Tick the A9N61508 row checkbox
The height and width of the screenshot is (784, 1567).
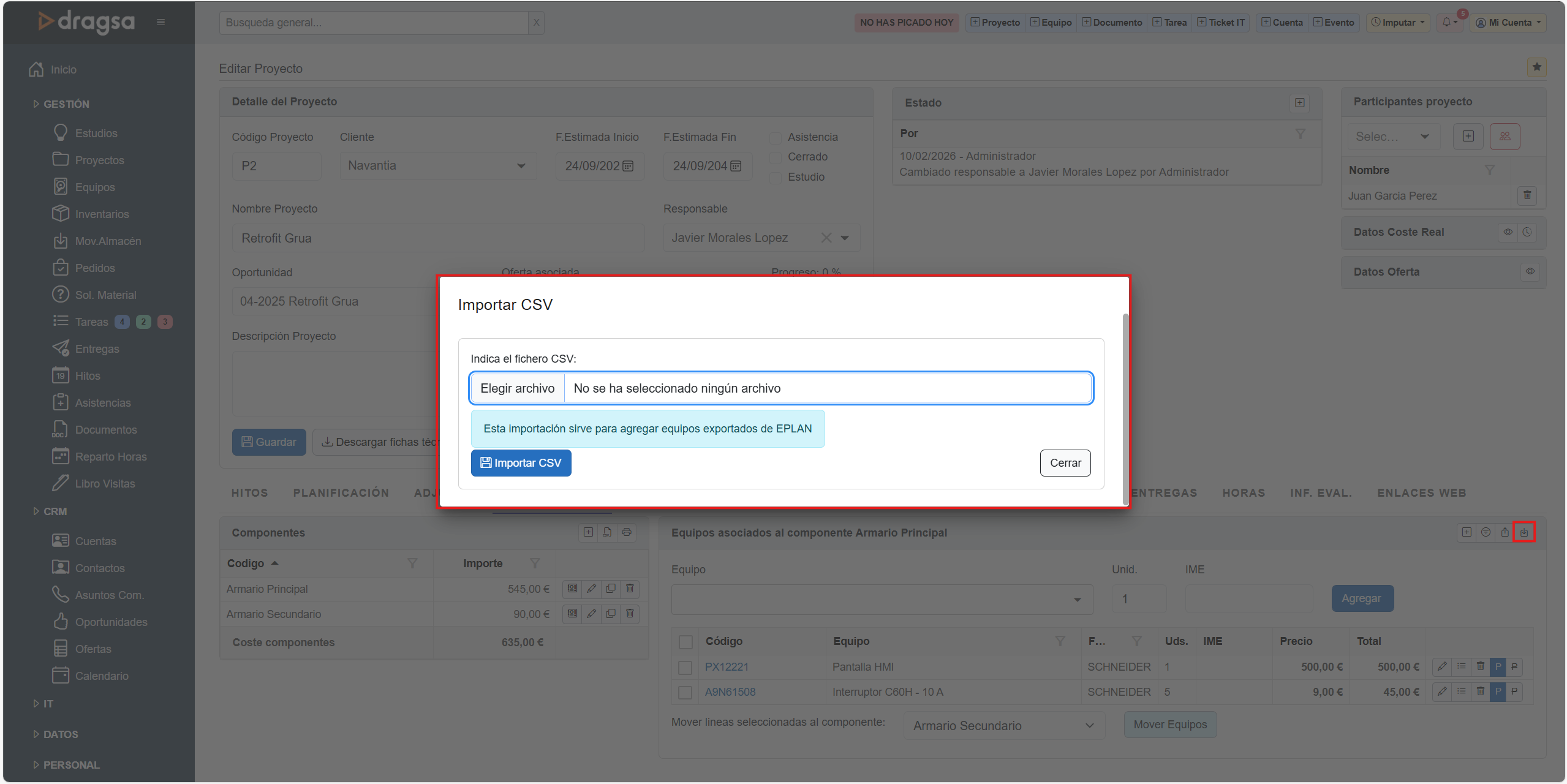click(x=685, y=693)
